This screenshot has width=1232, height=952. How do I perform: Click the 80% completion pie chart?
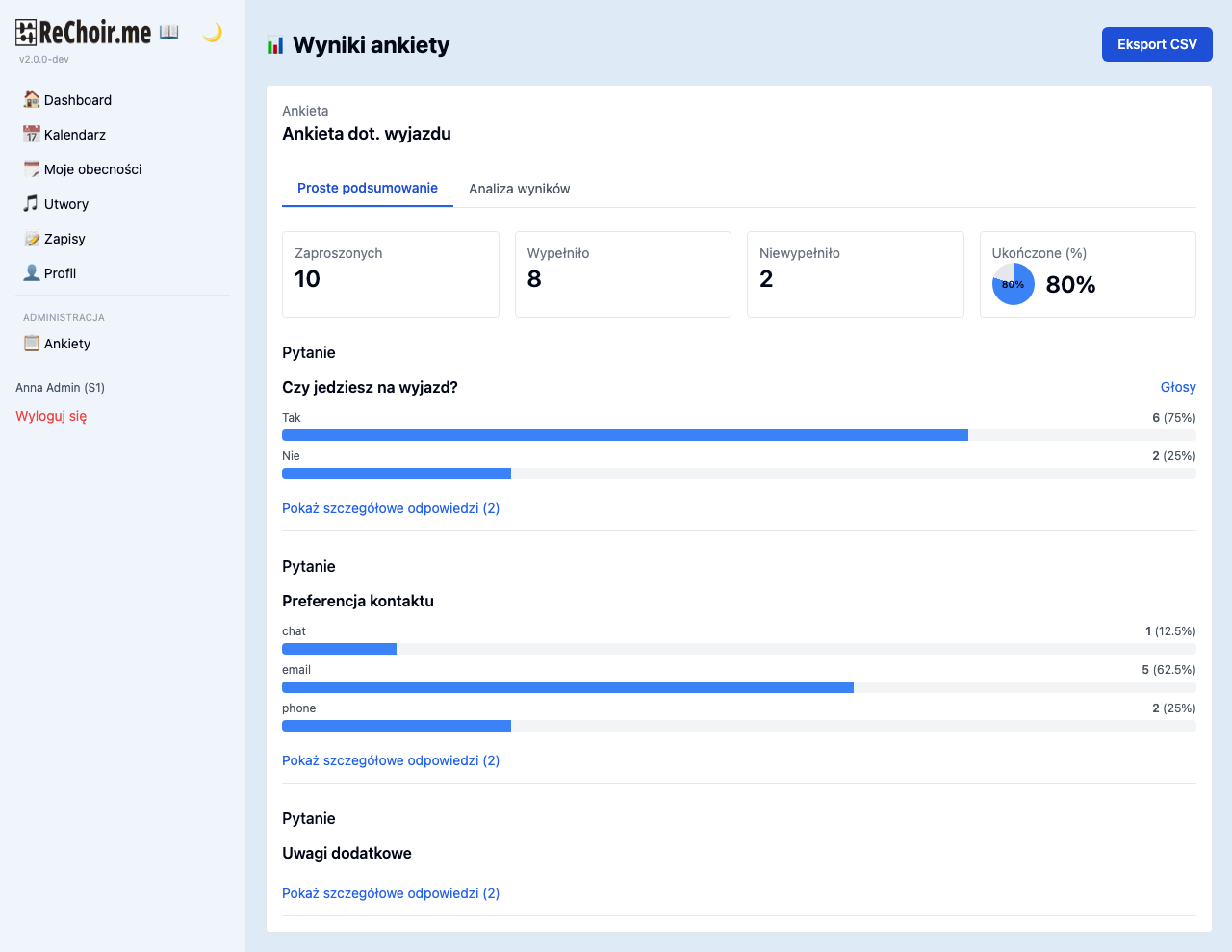click(x=1013, y=284)
